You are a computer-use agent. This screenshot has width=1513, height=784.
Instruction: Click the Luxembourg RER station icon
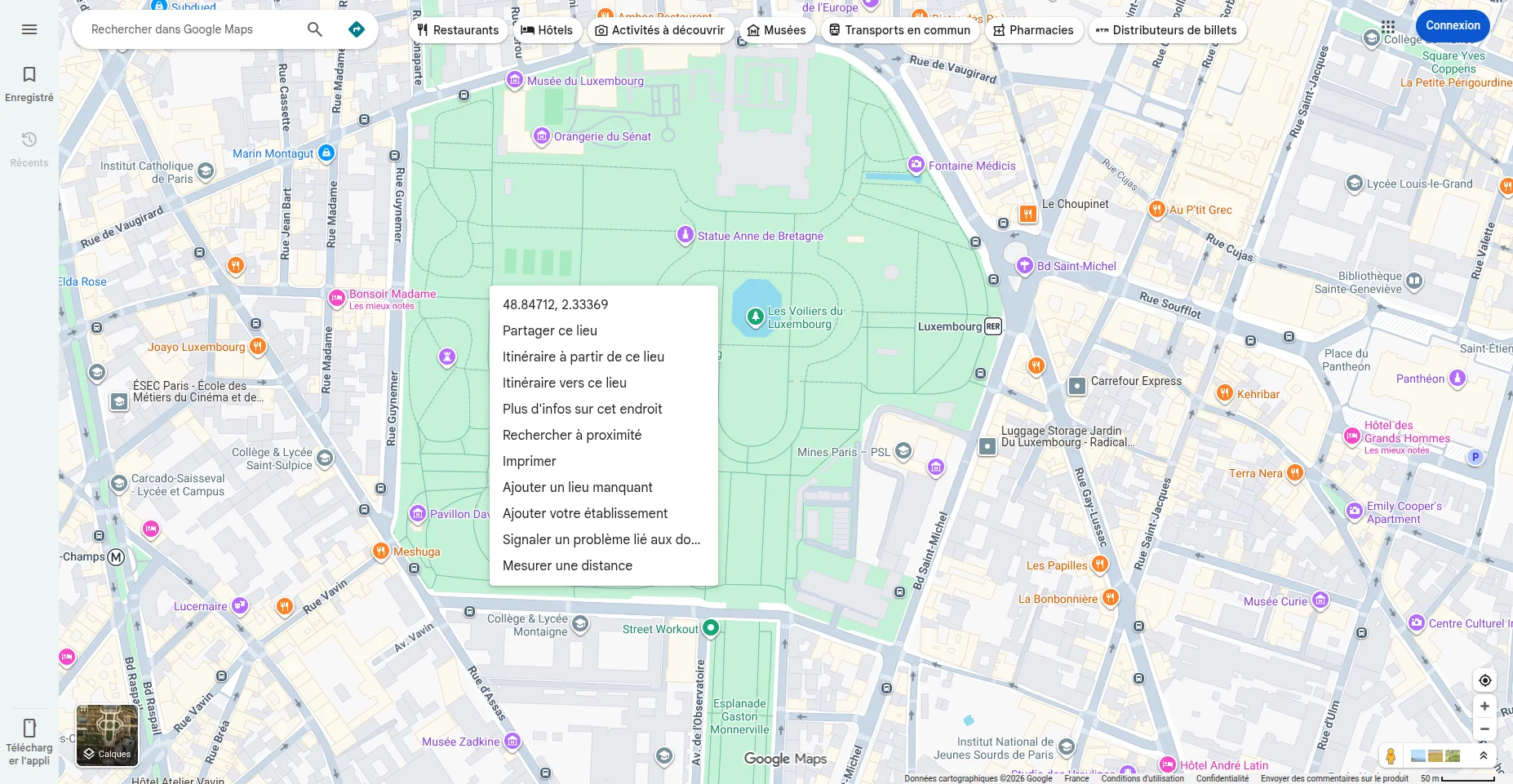pyautogui.click(x=992, y=326)
